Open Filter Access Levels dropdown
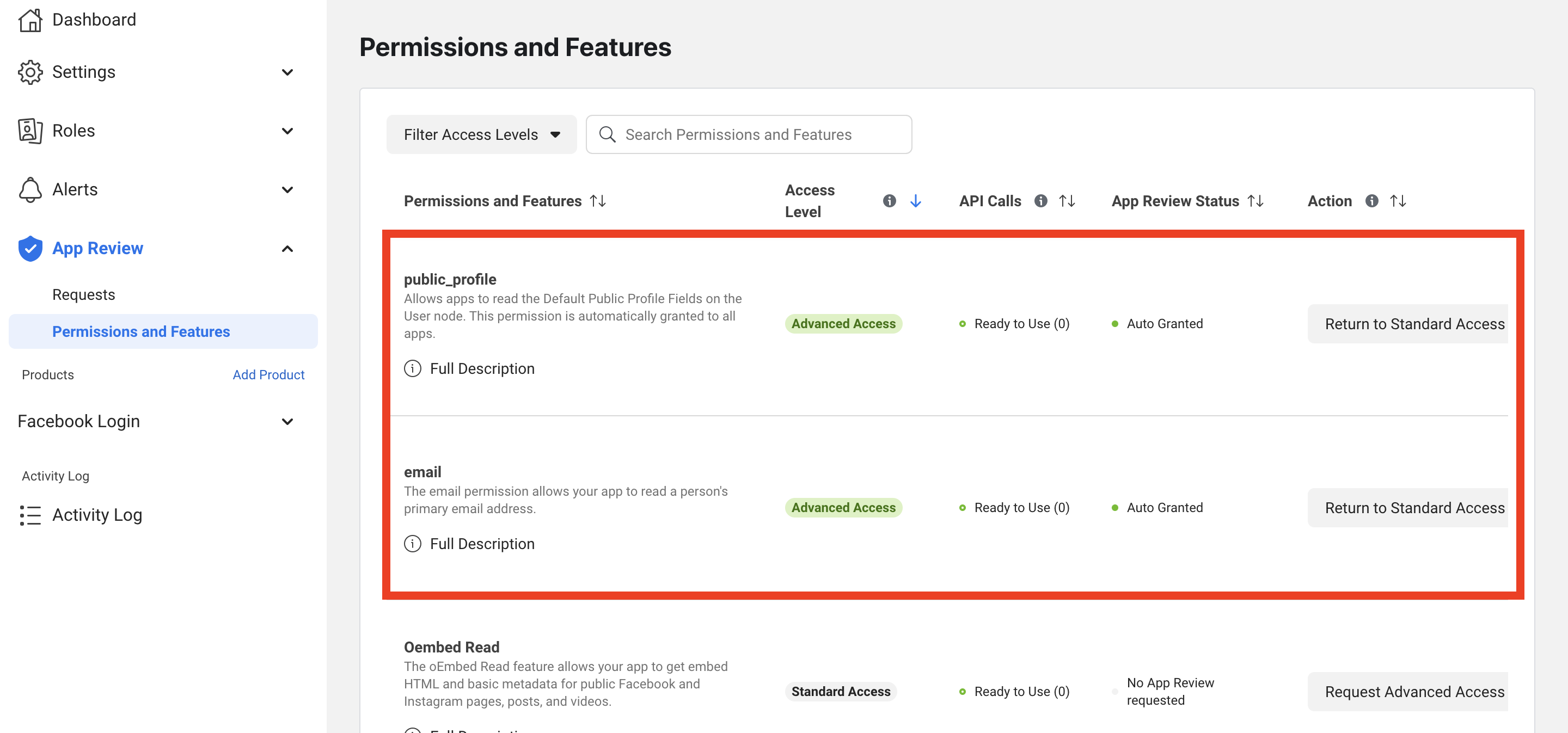Screen dimensions: 1568x733 (x=481, y=134)
